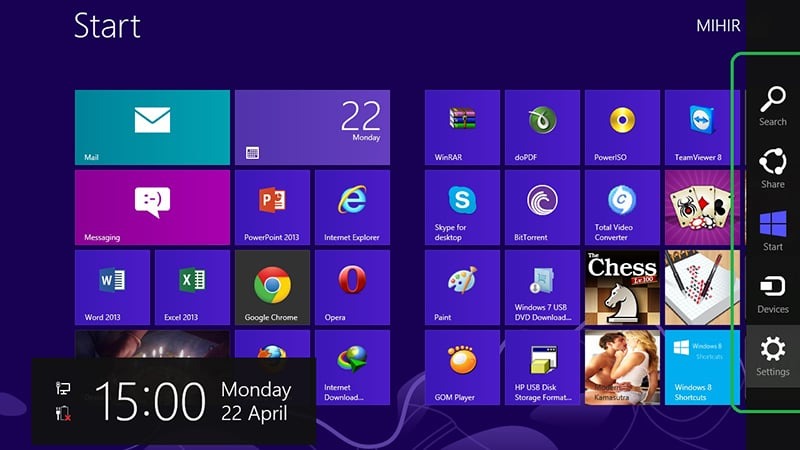This screenshot has width=800, height=450.
Task: Open the doPDF tile
Action: [x=542, y=128]
